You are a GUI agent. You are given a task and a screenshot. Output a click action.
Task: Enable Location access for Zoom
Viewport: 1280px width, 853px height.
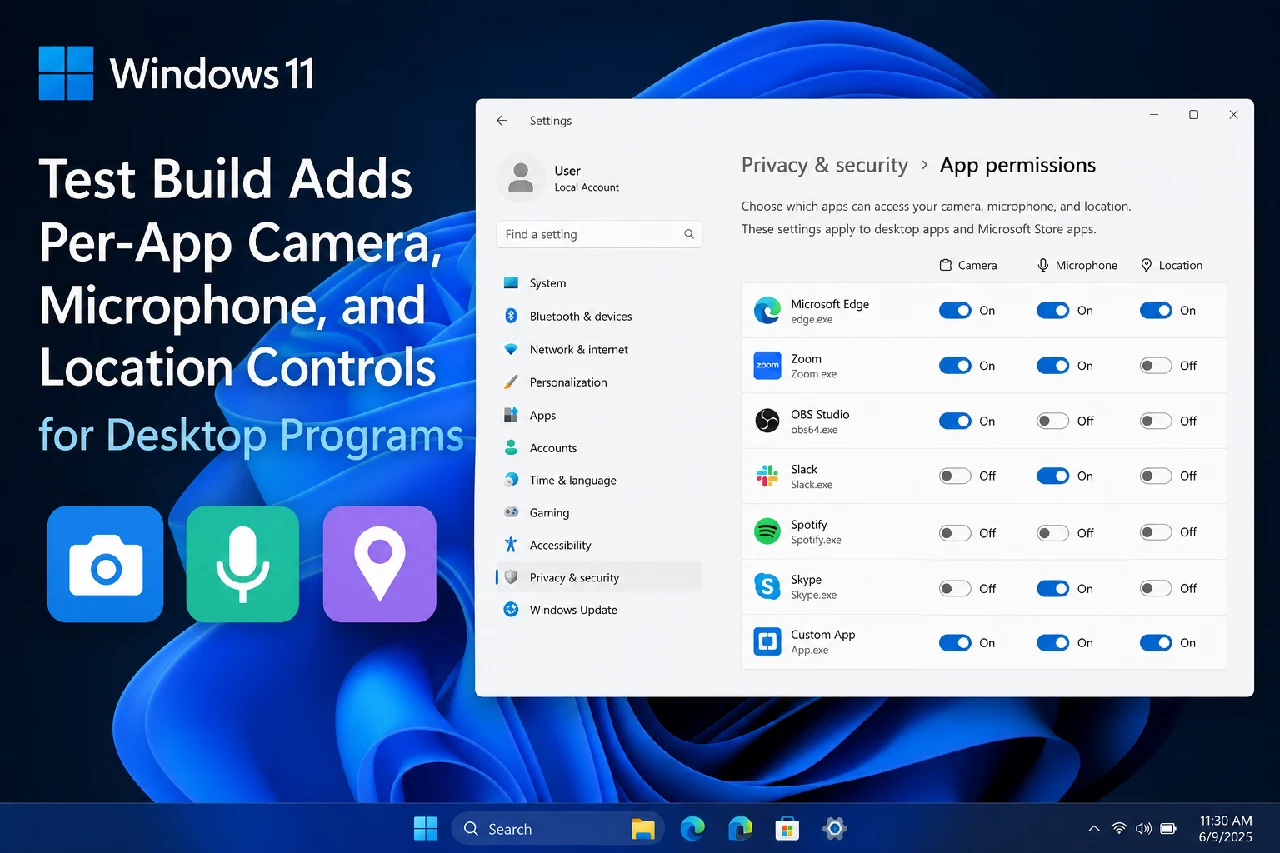coord(1156,366)
